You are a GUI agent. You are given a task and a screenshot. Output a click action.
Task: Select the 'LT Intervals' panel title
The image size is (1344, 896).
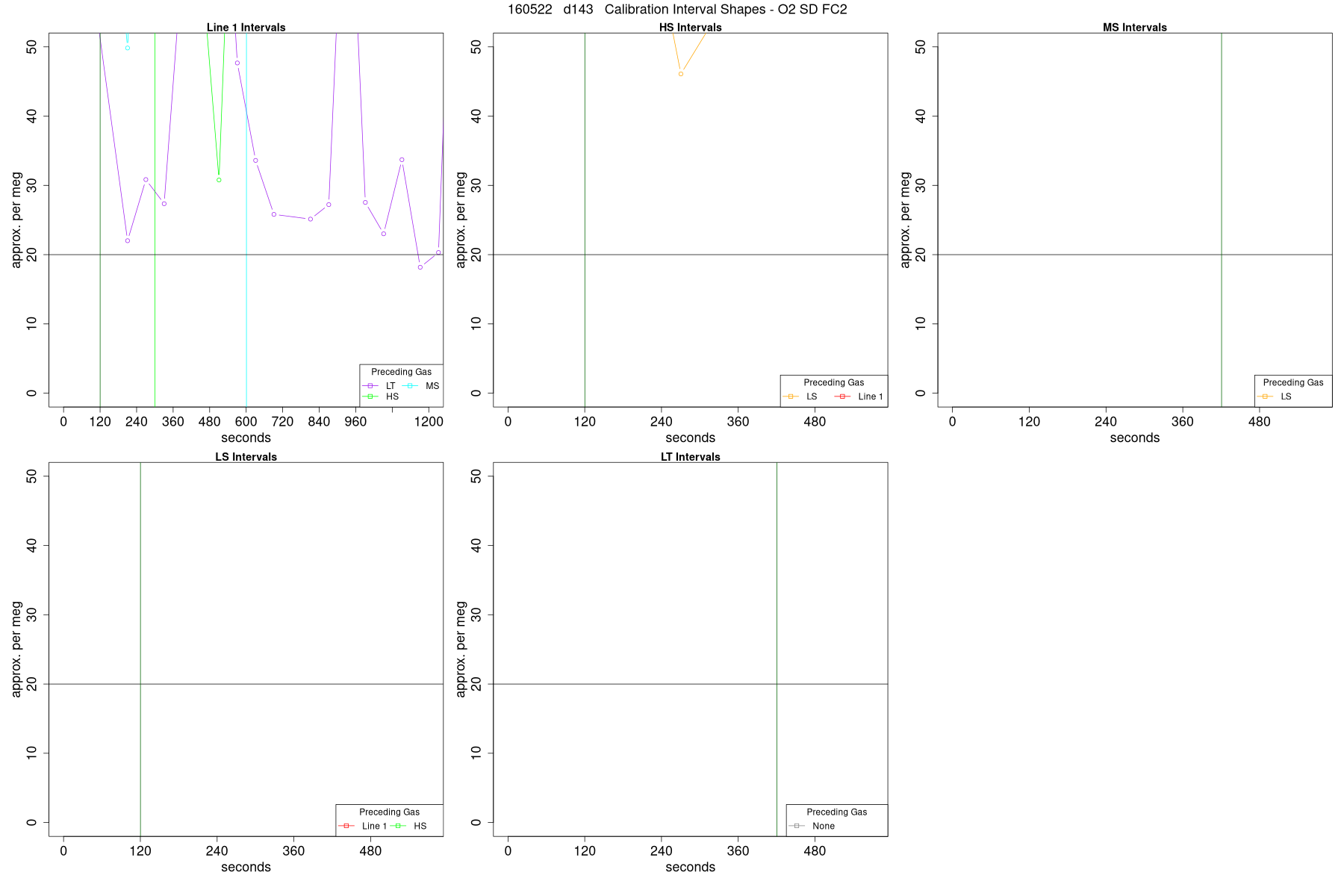coord(690,457)
